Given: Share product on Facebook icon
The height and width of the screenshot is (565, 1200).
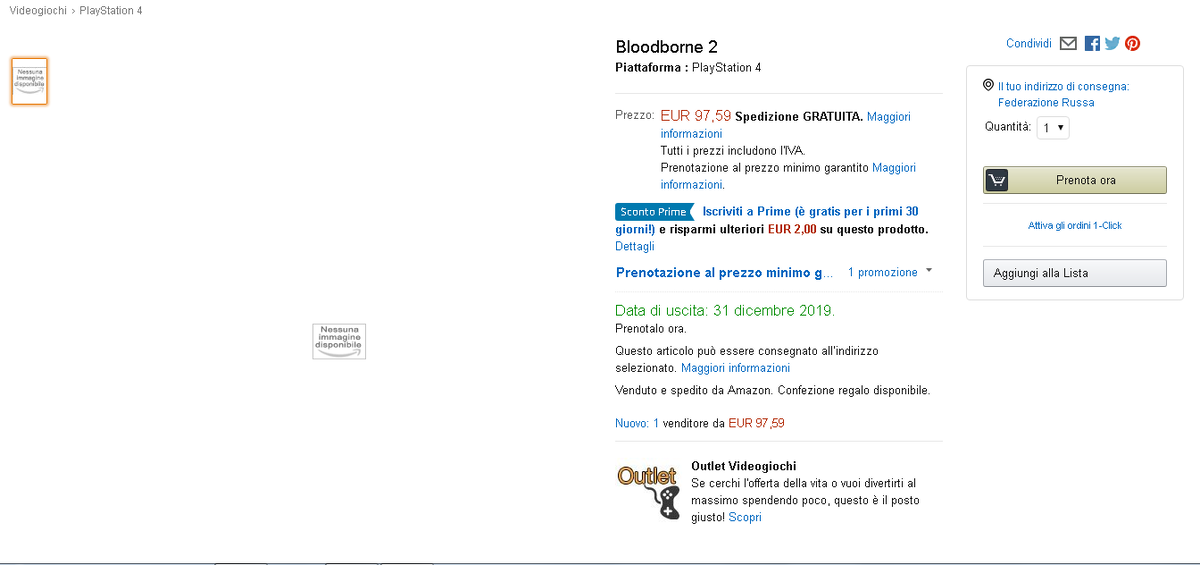Looking at the screenshot, I should (1092, 43).
